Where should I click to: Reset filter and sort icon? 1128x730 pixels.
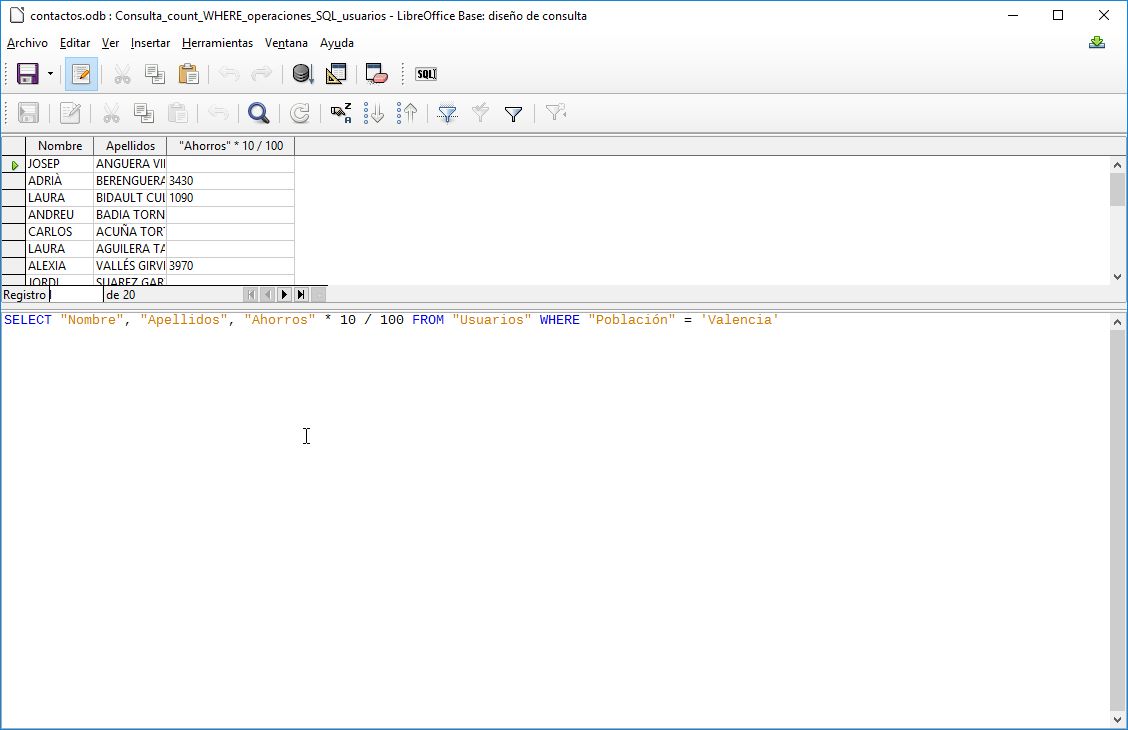pos(555,113)
